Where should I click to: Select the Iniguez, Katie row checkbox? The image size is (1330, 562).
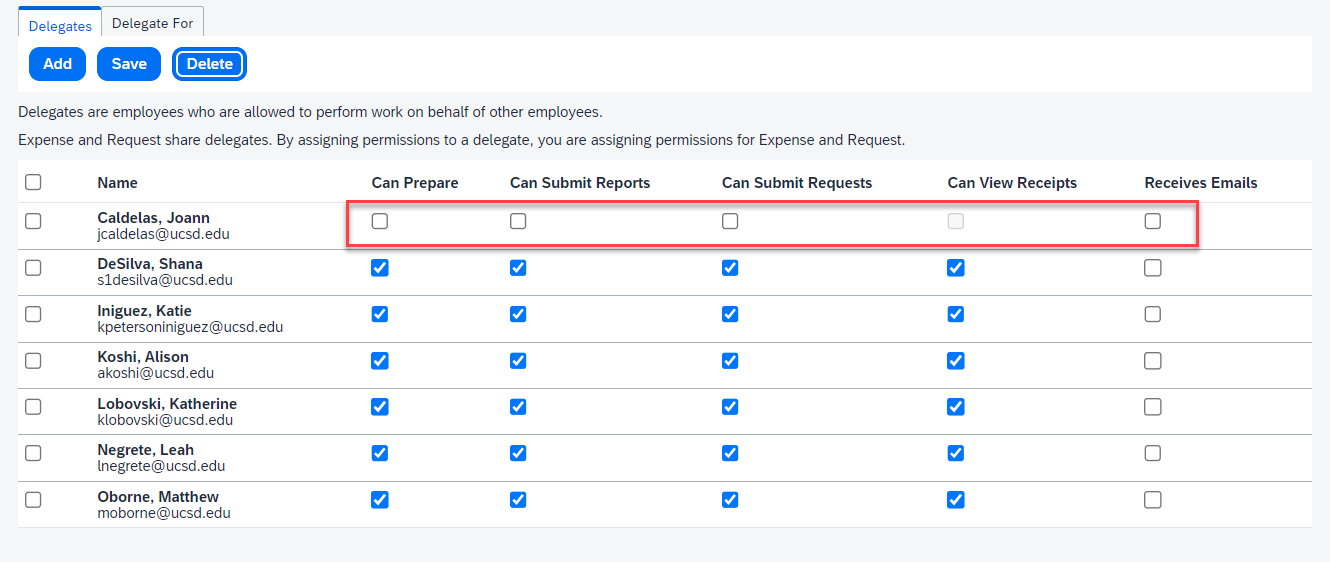[x=33, y=314]
